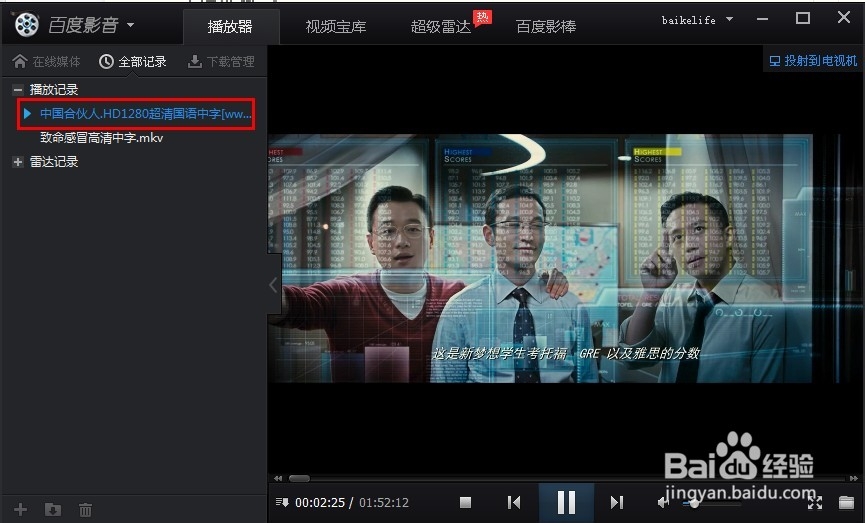Minimize the player window
The height and width of the screenshot is (523, 865).
pos(762,19)
